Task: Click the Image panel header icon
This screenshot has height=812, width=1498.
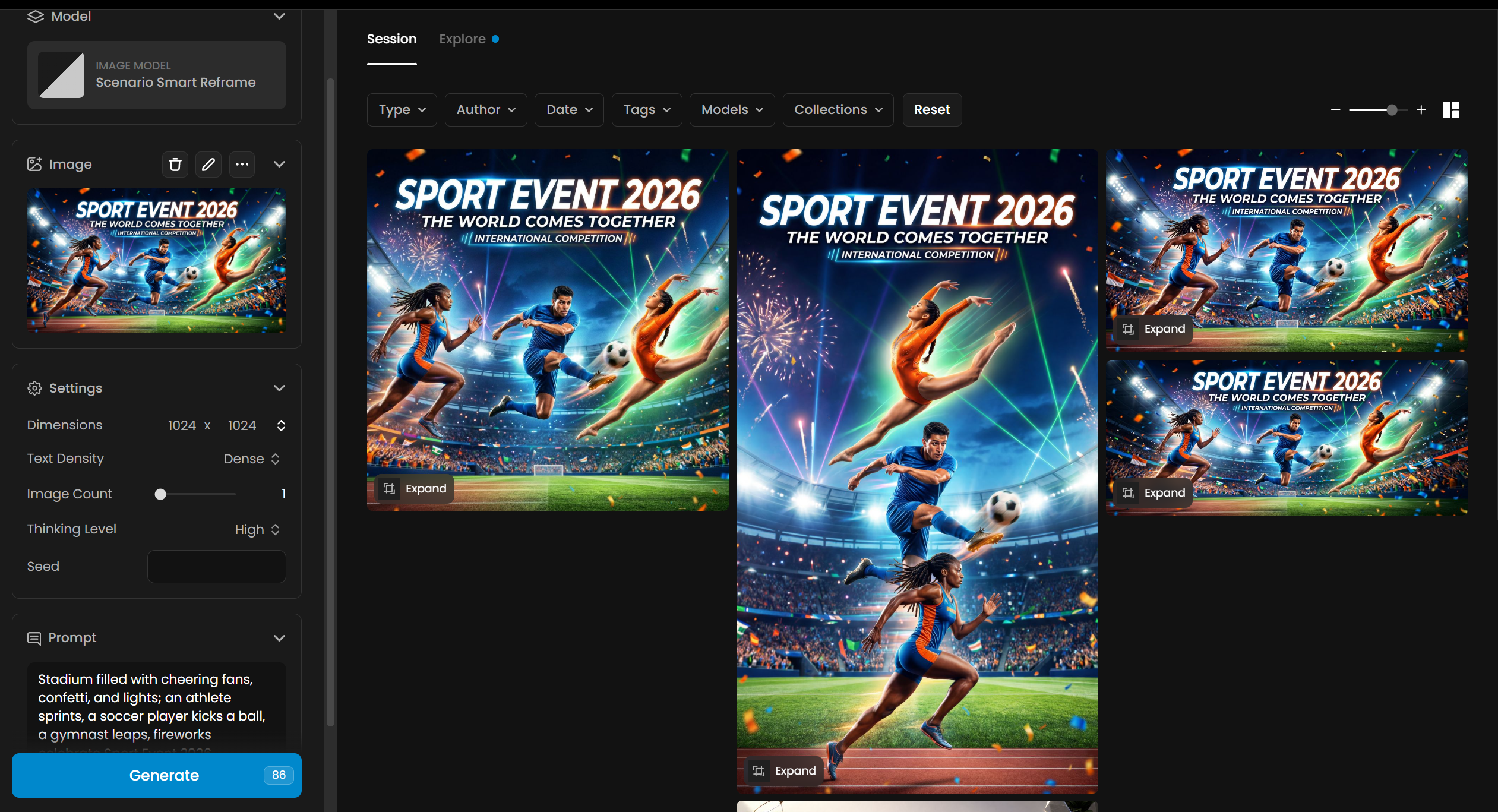Action: 34,164
